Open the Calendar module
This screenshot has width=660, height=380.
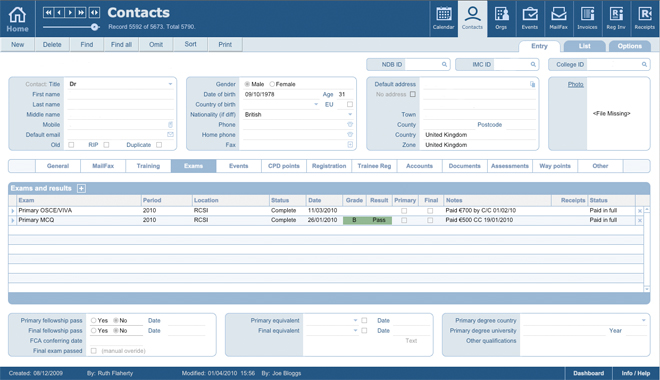(443, 19)
